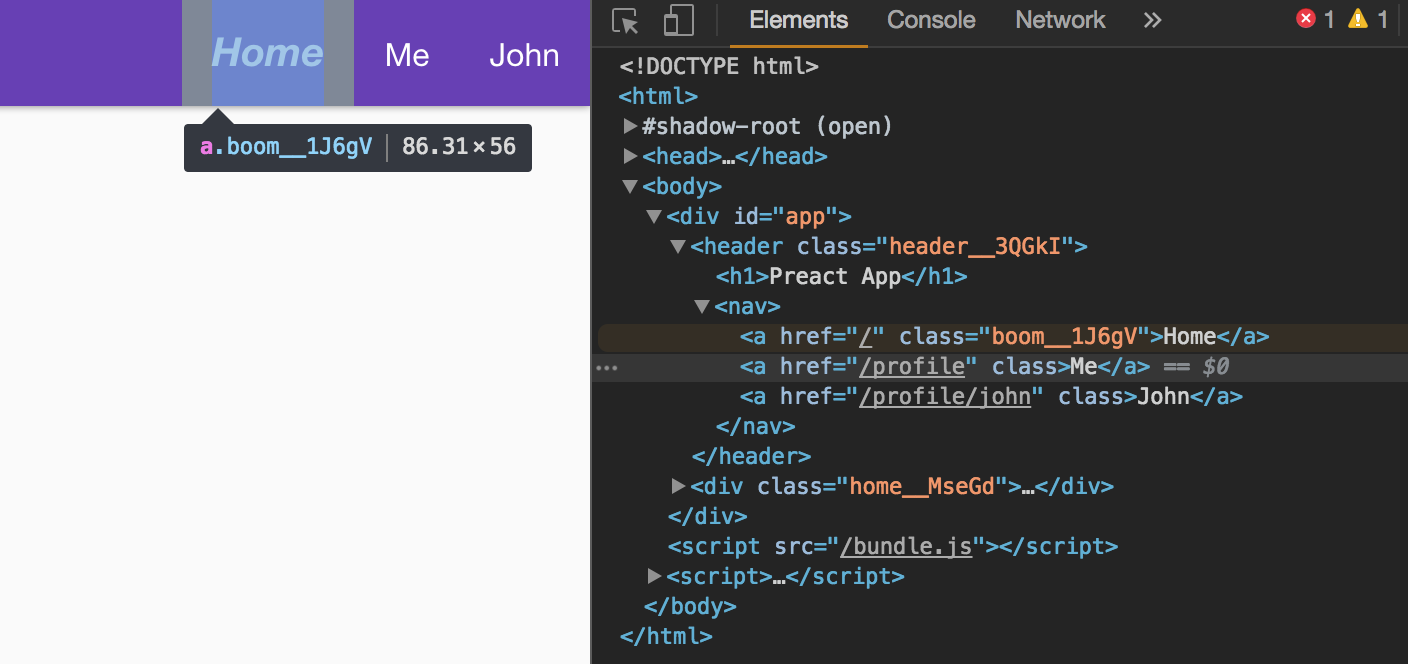1408x664 pixels.
Task: Select the anchor row with class boom__1J6gV
Action: click(1004, 337)
